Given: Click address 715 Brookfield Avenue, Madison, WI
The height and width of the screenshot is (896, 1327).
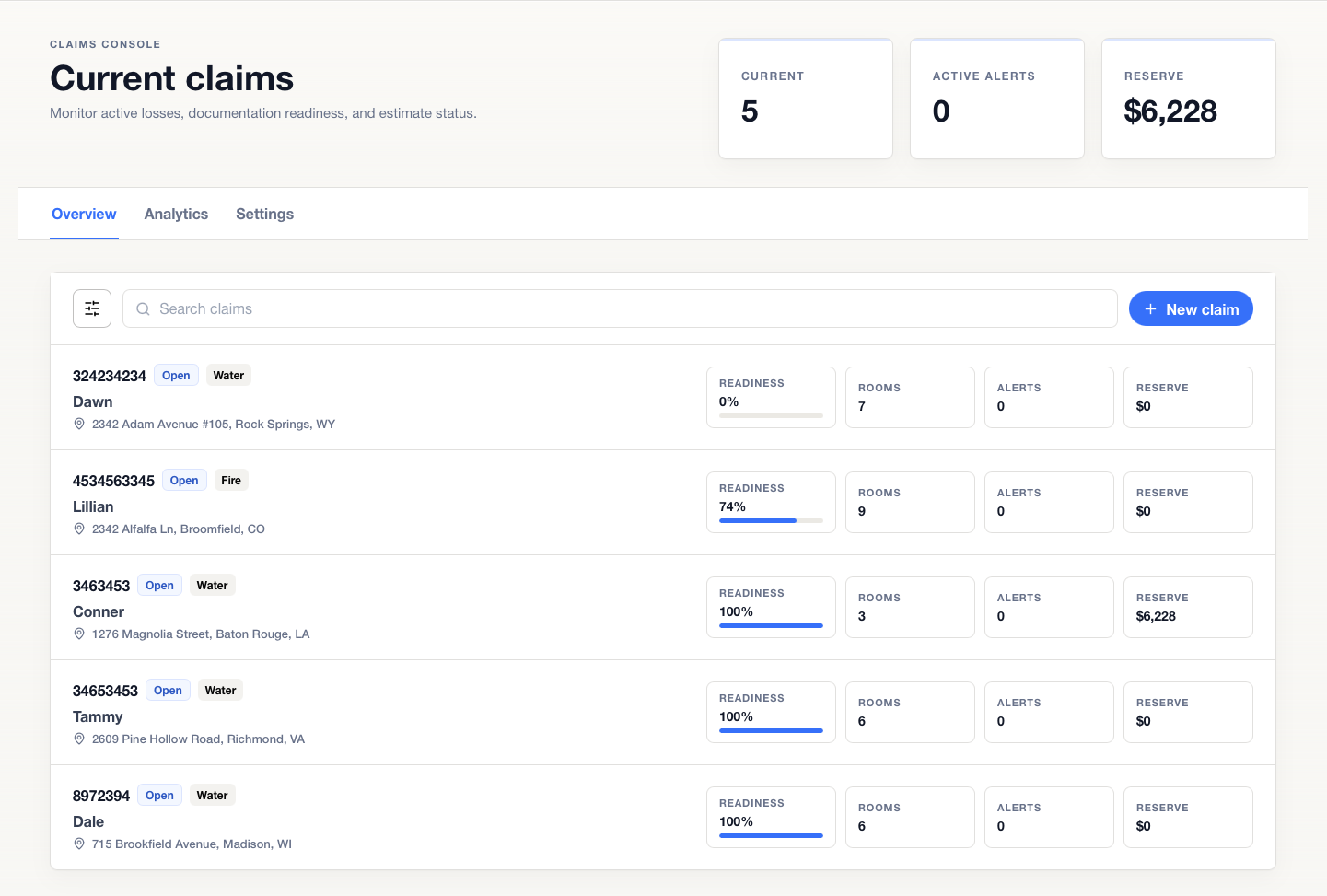Looking at the screenshot, I should coord(192,844).
